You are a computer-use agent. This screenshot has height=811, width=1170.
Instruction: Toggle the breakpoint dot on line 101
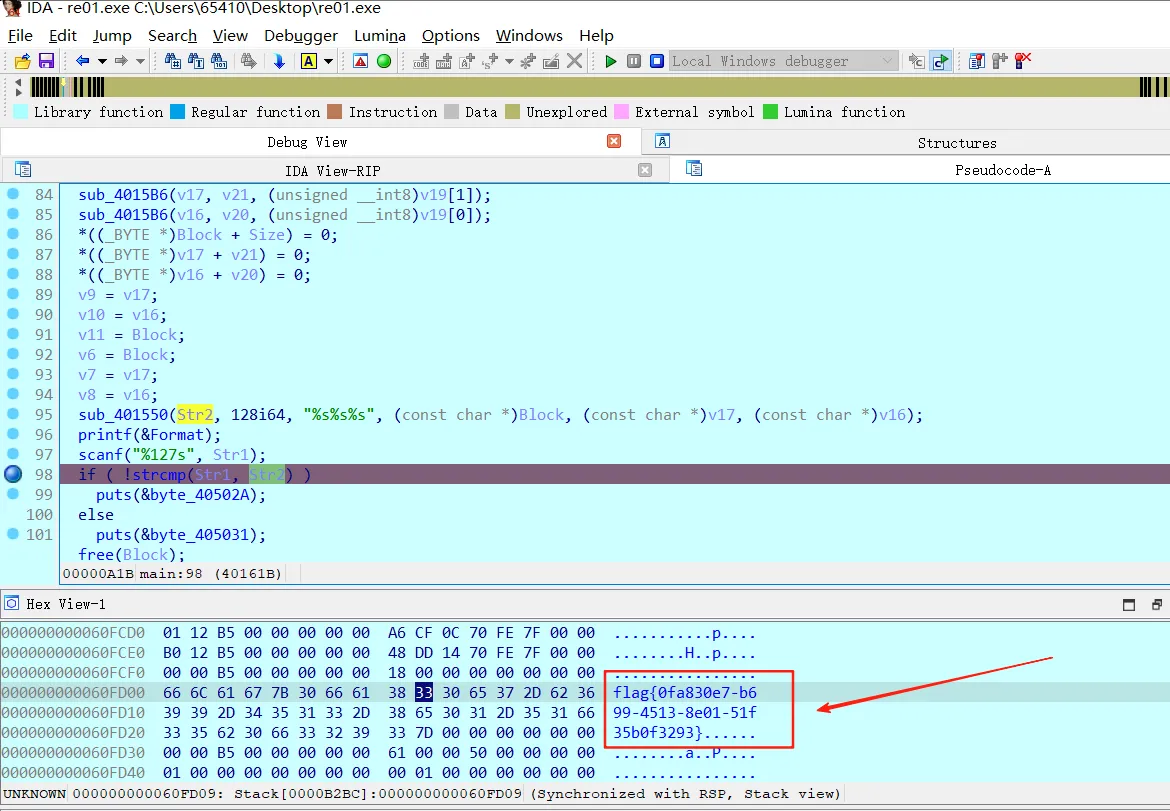(13, 534)
